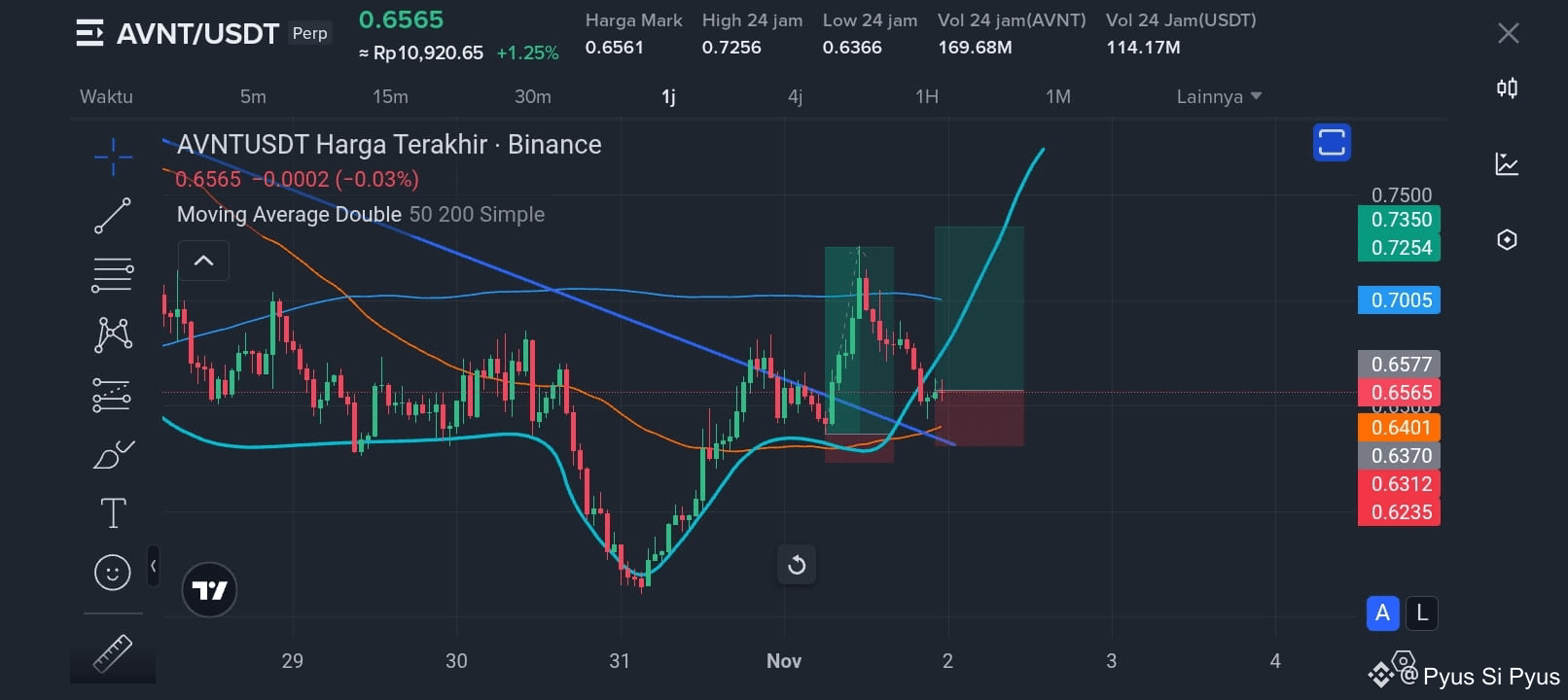
Task: Select the crosshair cursor tool
Action: pos(113,157)
